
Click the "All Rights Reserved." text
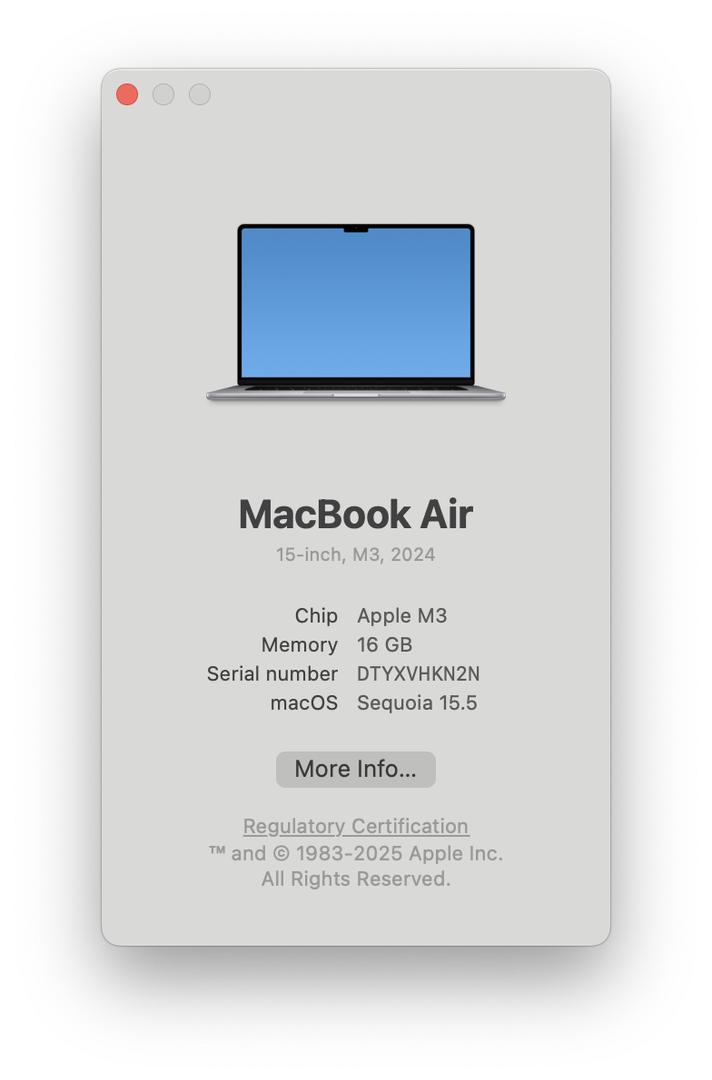click(x=356, y=879)
